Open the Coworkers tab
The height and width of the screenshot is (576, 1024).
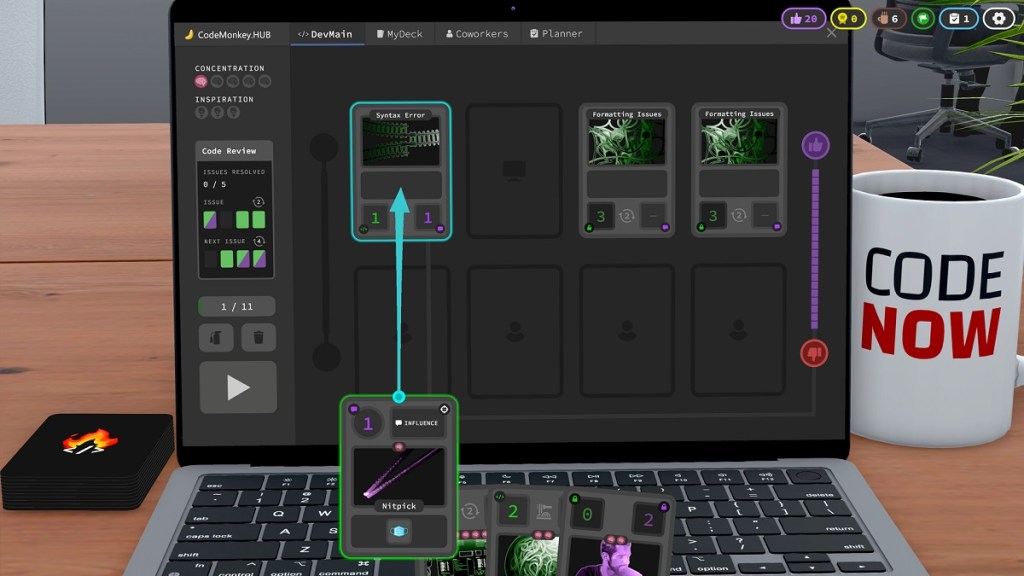click(x=478, y=32)
